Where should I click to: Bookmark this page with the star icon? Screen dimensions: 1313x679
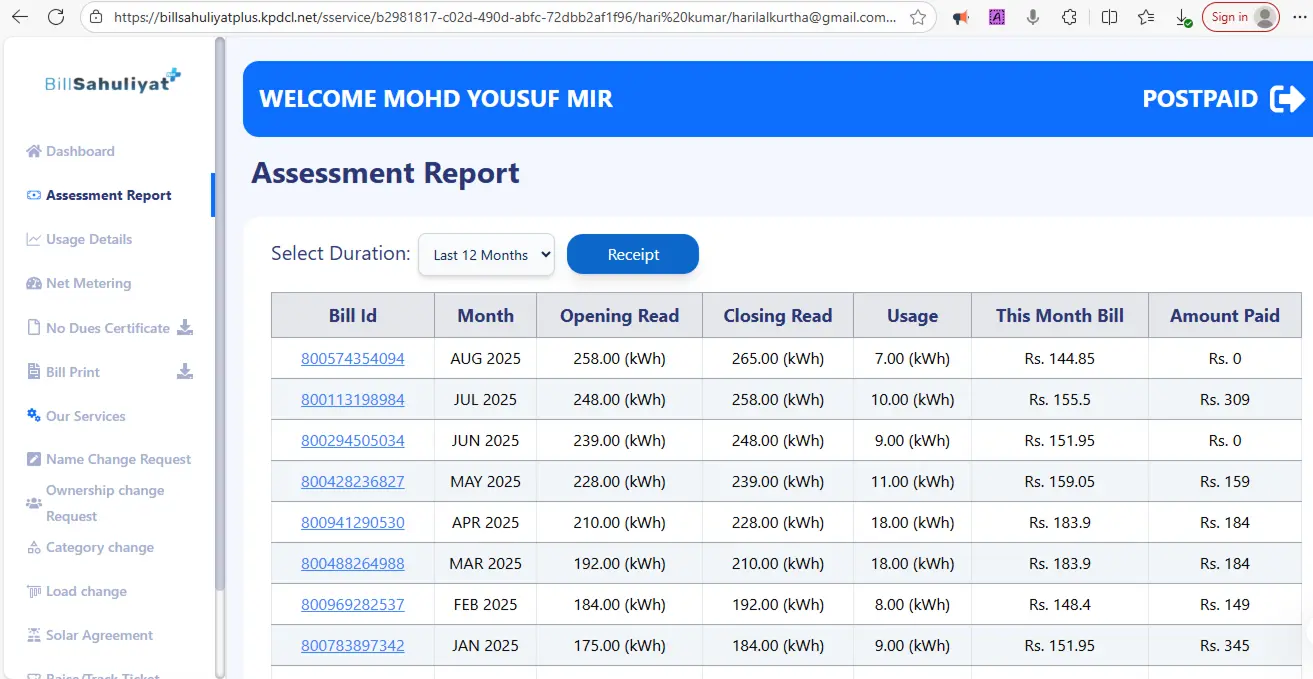[917, 17]
